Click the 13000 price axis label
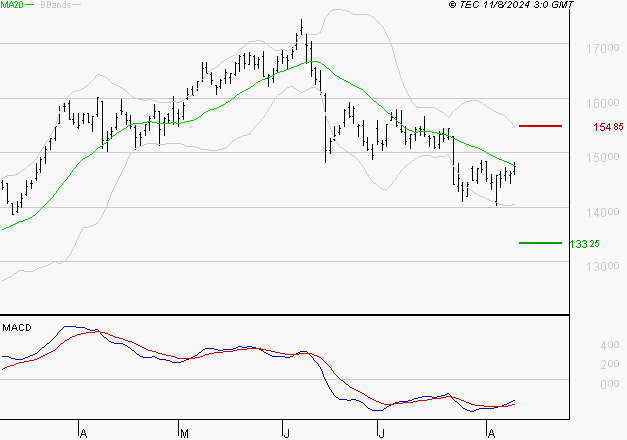The width and height of the screenshot is (627, 440). tap(603, 266)
